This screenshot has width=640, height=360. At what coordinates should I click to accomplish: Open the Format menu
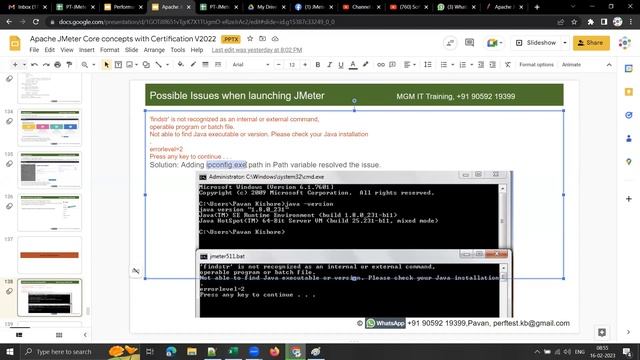[110, 50]
